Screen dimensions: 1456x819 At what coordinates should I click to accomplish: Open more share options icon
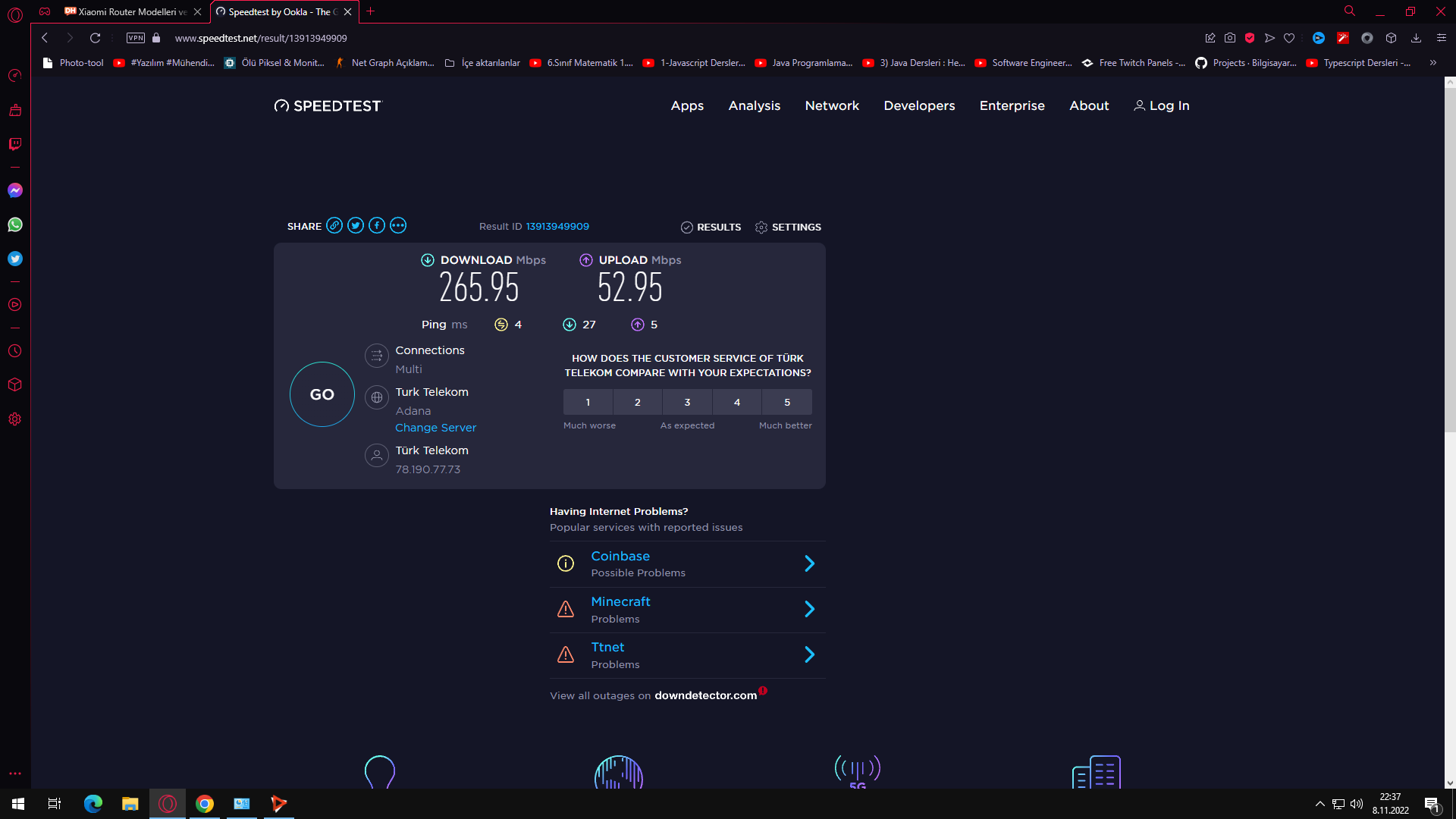[398, 225]
